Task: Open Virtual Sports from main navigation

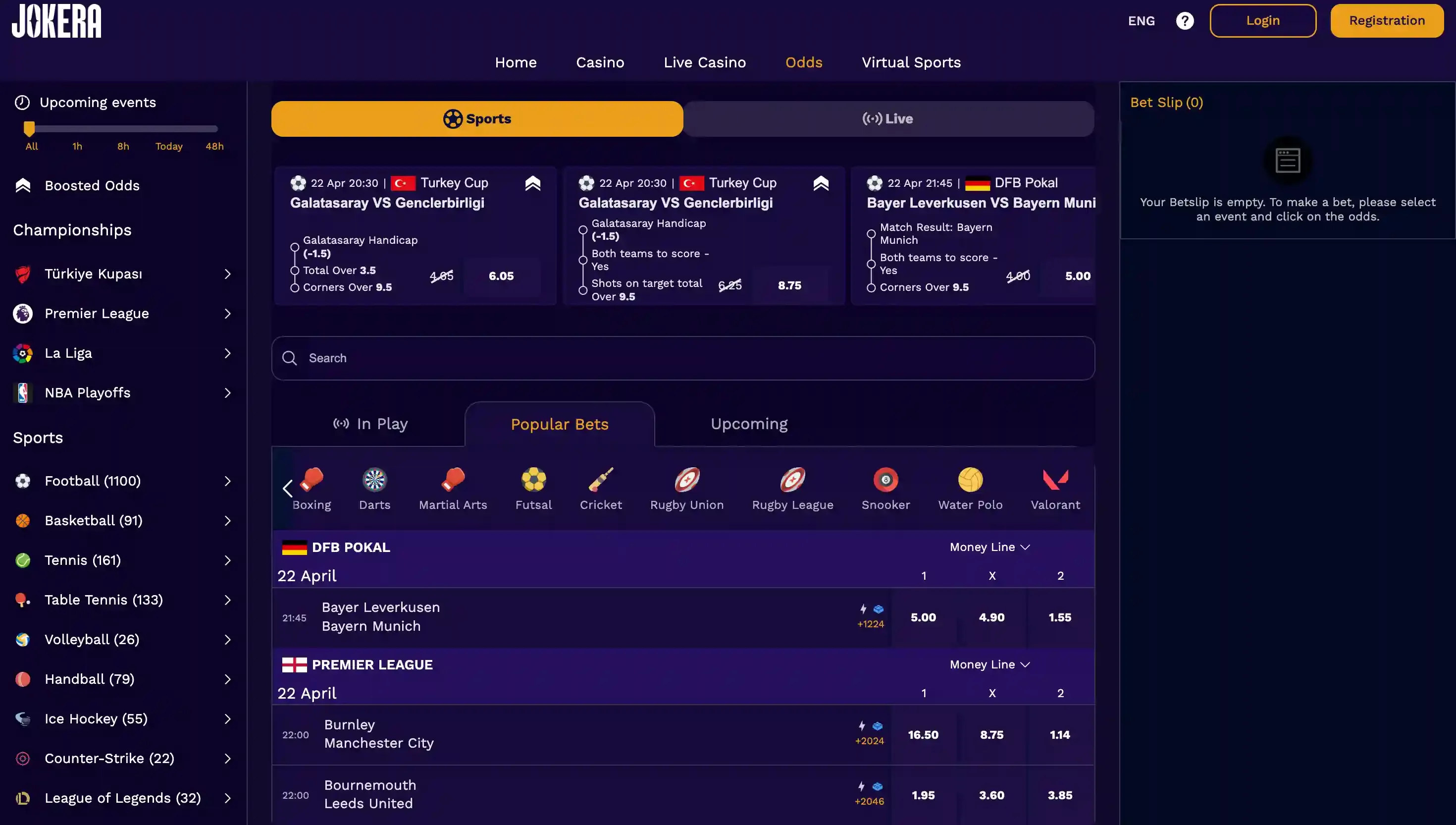Action: coord(911,62)
